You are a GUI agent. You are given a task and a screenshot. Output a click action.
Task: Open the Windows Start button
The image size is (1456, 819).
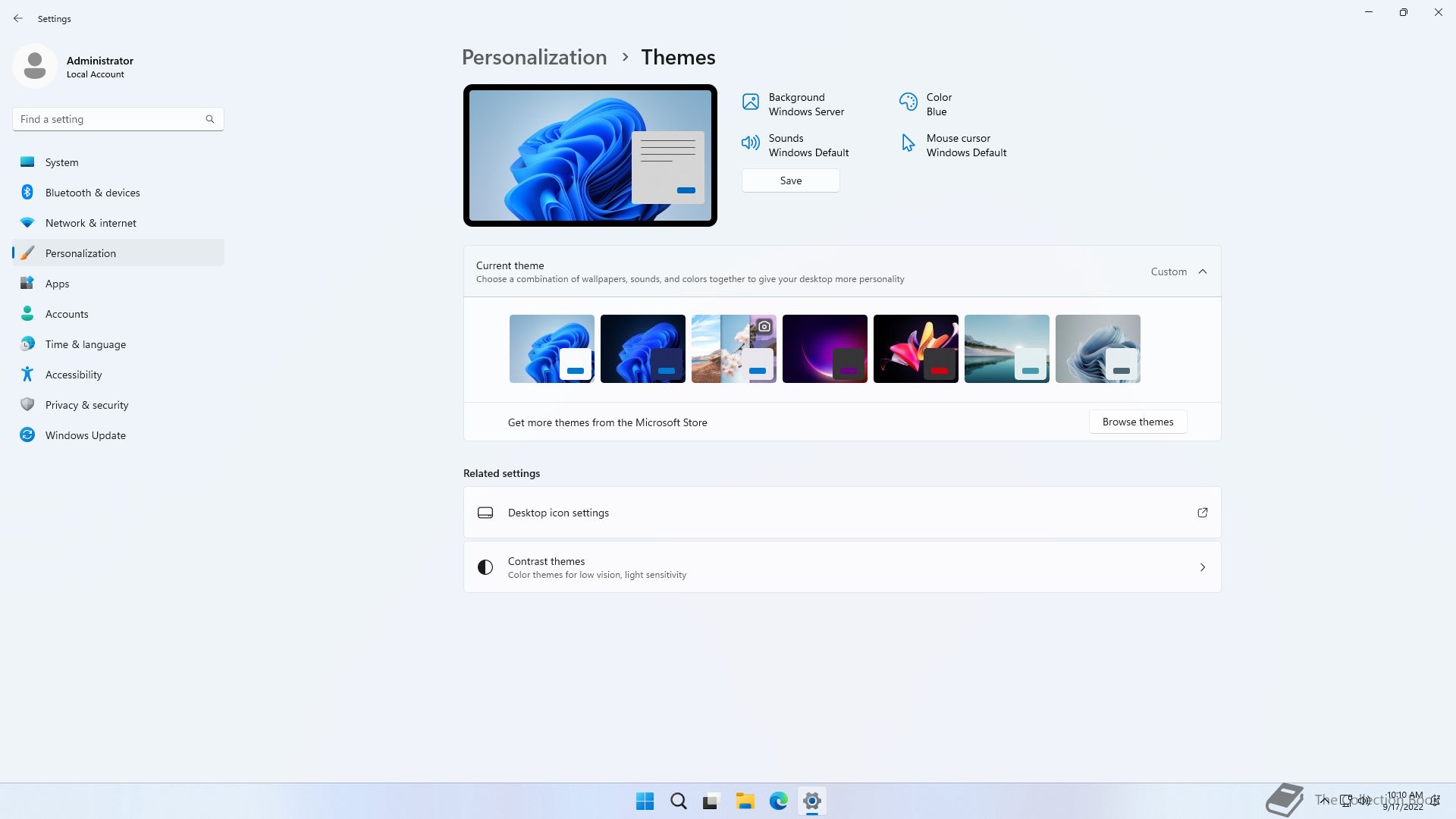coord(645,801)
